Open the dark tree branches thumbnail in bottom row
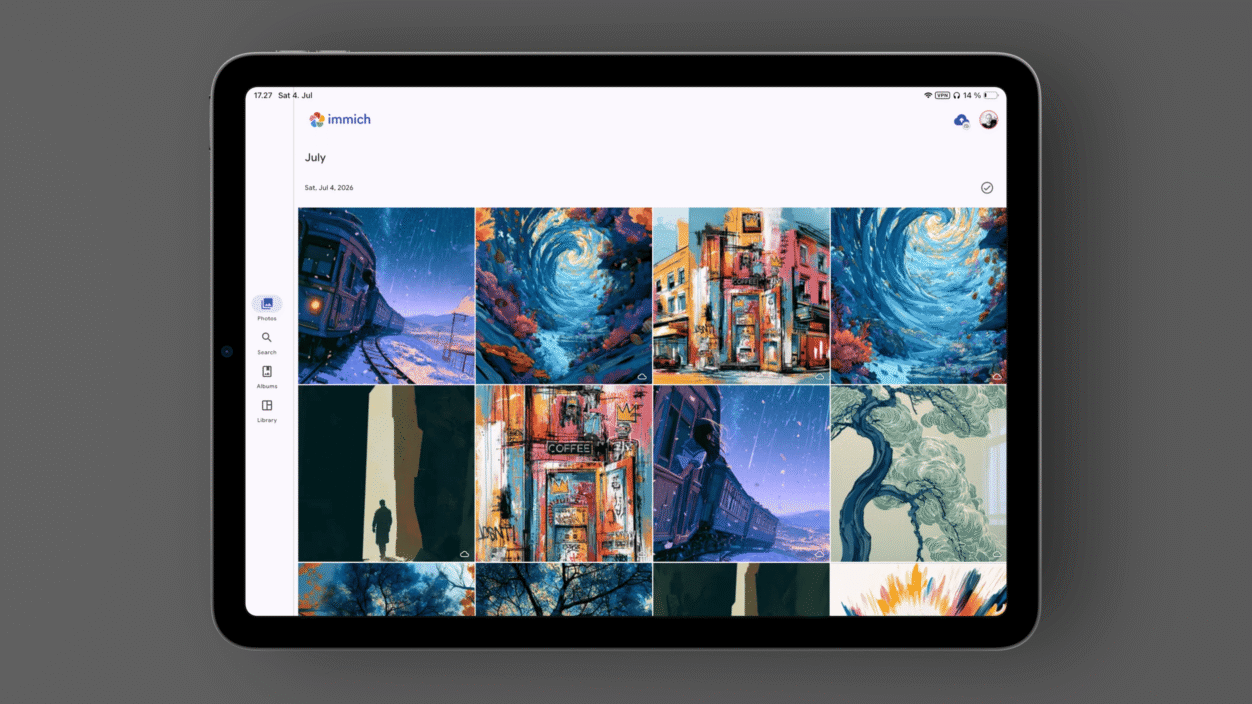Image resolution: width=1252 pixels, height=704 pixels. (564, 589)
